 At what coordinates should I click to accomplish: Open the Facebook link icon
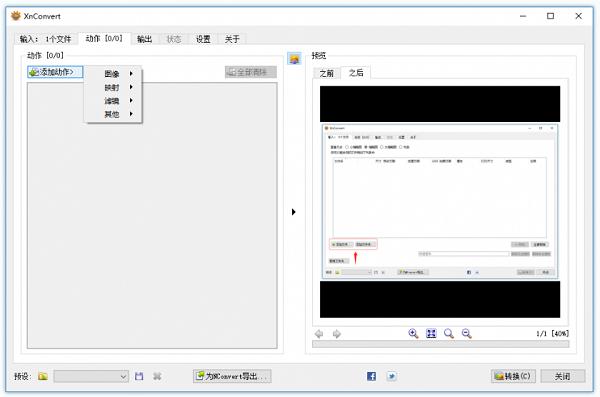coord(371,376)
